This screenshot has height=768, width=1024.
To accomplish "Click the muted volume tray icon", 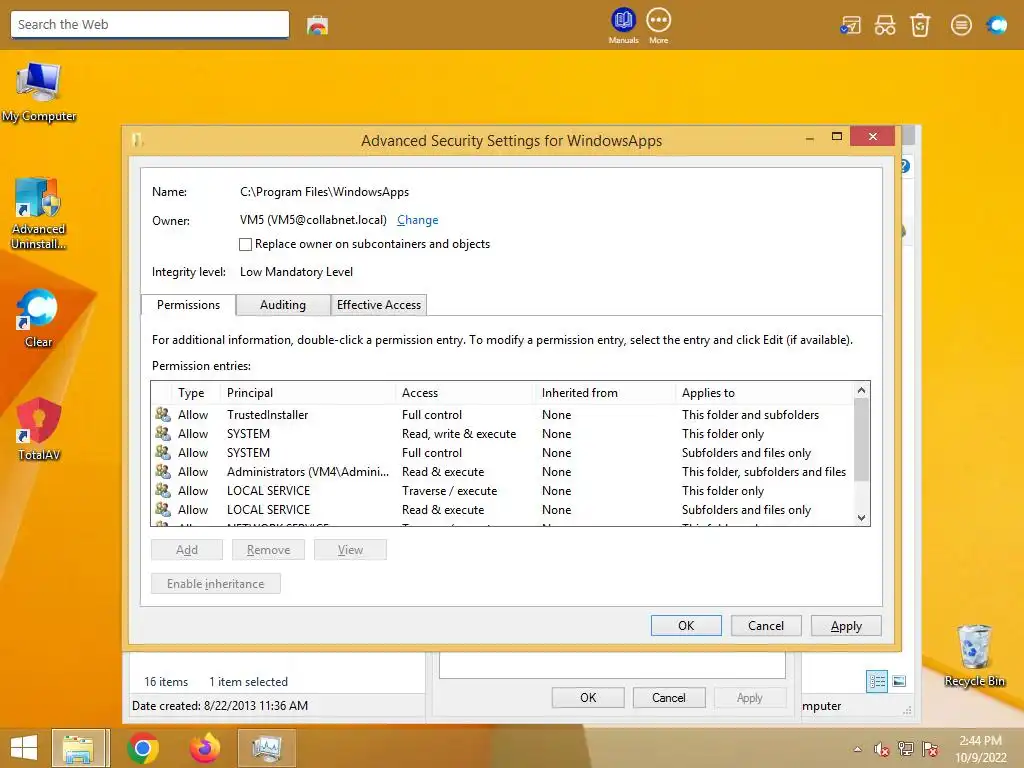I will pos(881,750).
